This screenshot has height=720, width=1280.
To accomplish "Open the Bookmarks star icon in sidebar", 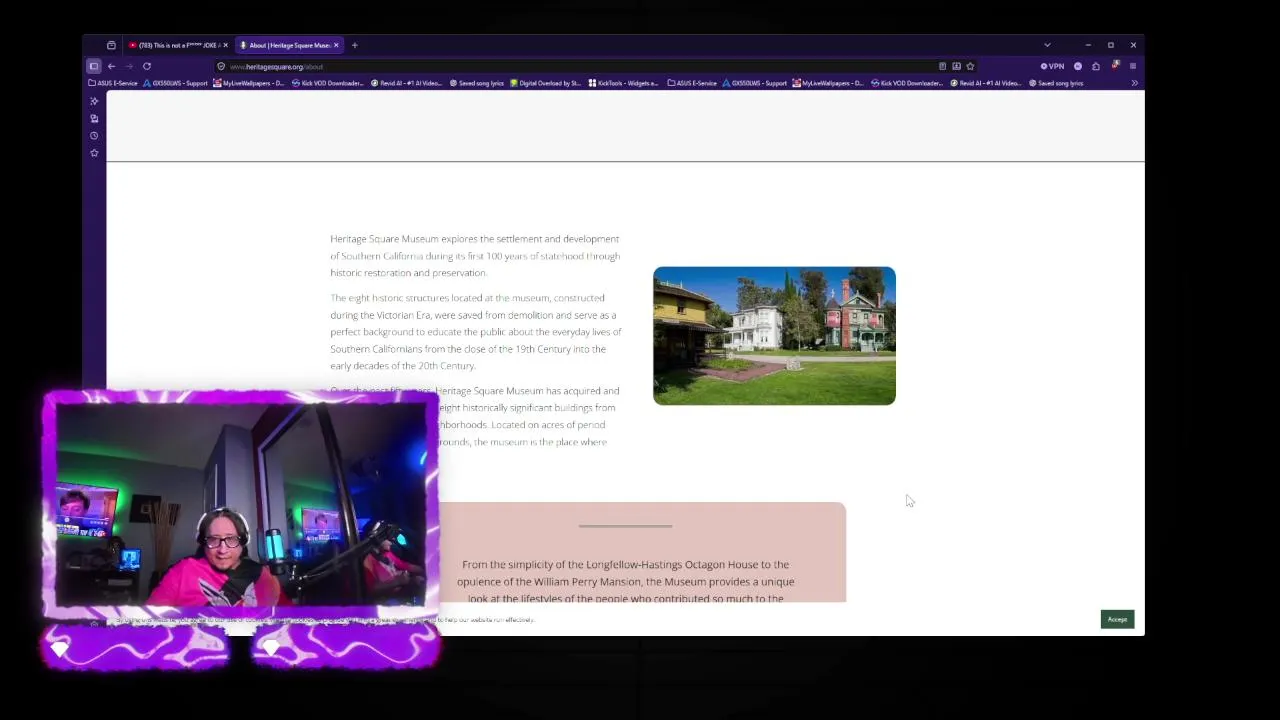I will click(x=94, y=153).
